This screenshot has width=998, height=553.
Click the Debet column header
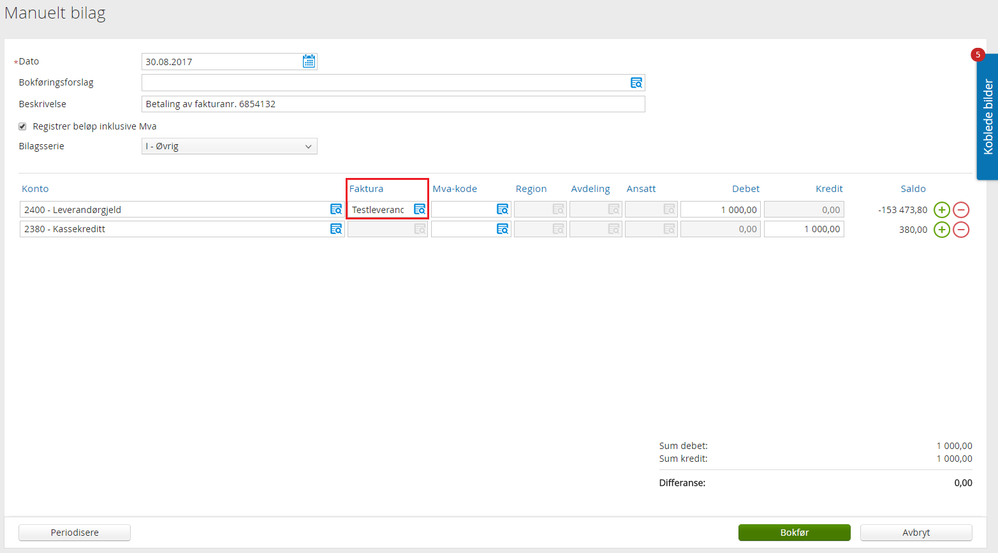pos(745,188)
